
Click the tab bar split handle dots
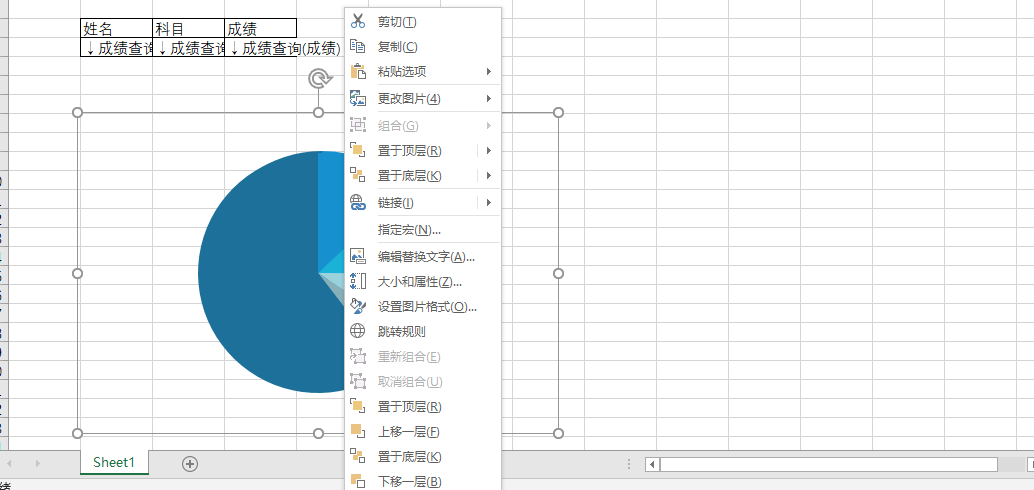629,464
